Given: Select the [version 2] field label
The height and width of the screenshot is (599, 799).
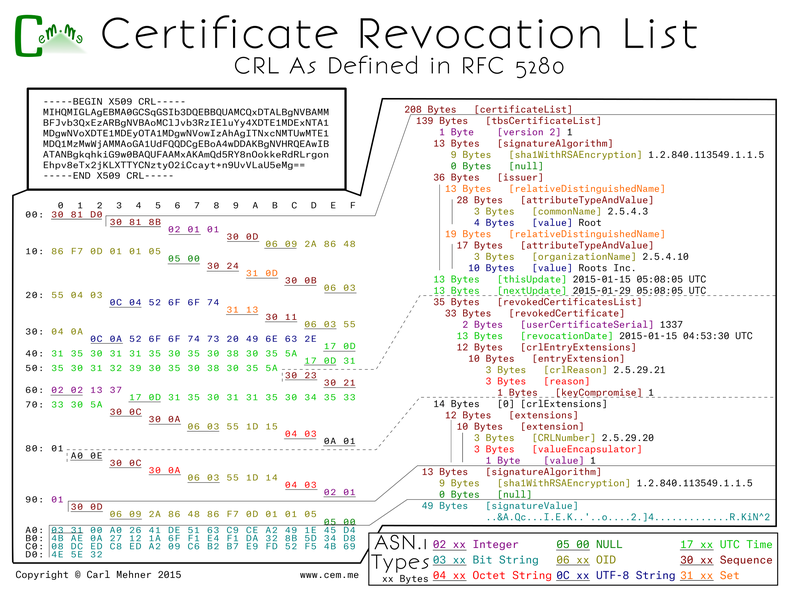Looking at the screenshot, I should point(529,132).
